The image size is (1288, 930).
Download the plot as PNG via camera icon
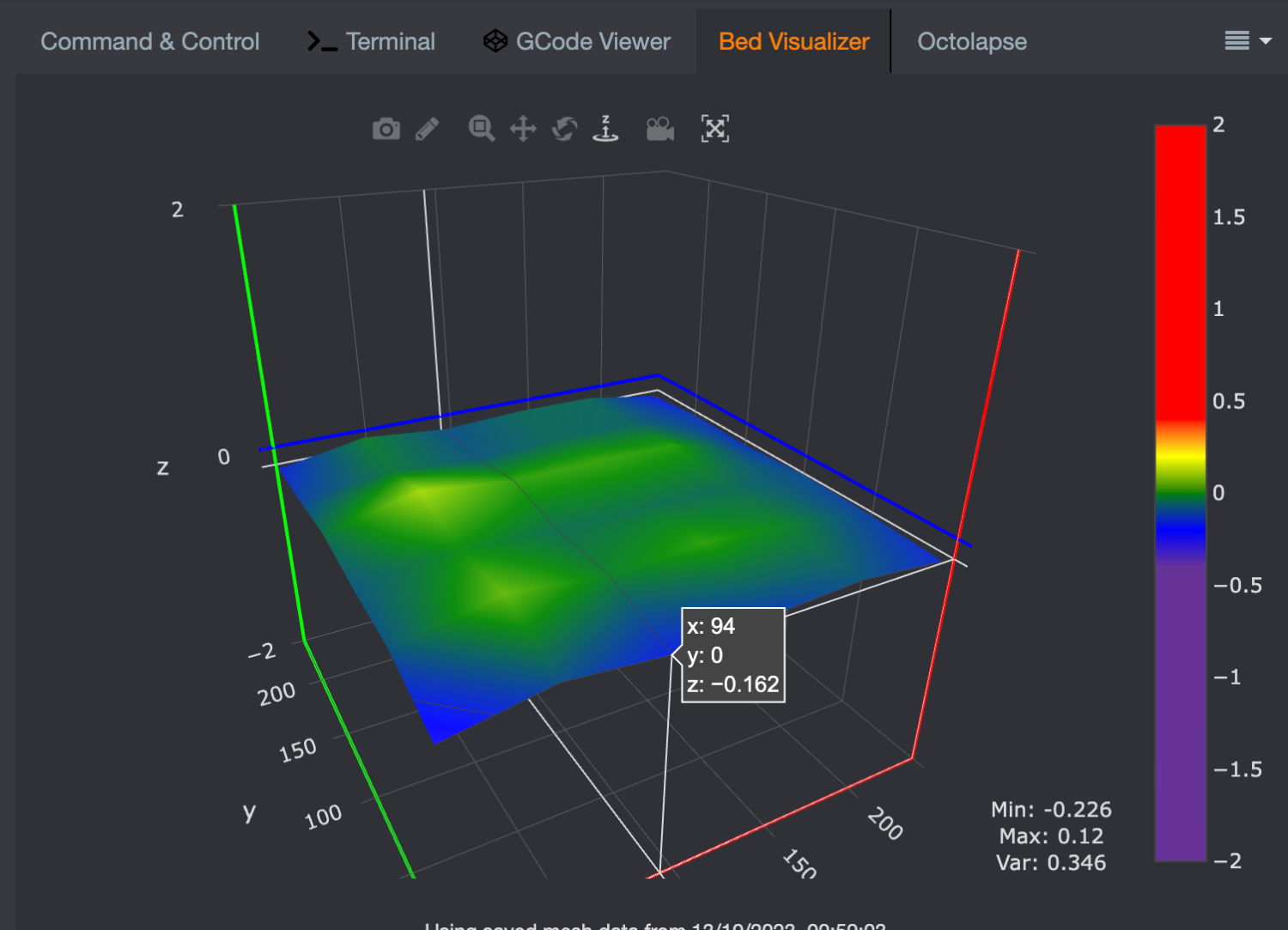(386, 129)
